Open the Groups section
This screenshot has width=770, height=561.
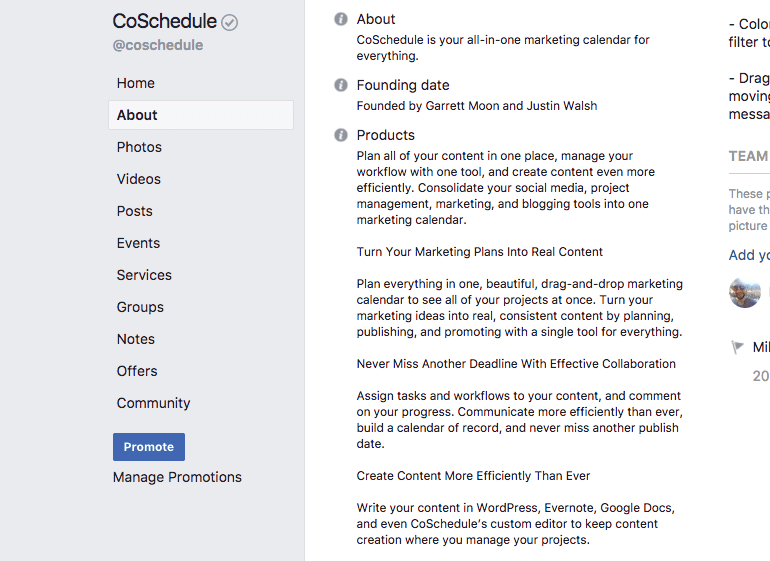[140, 307]
